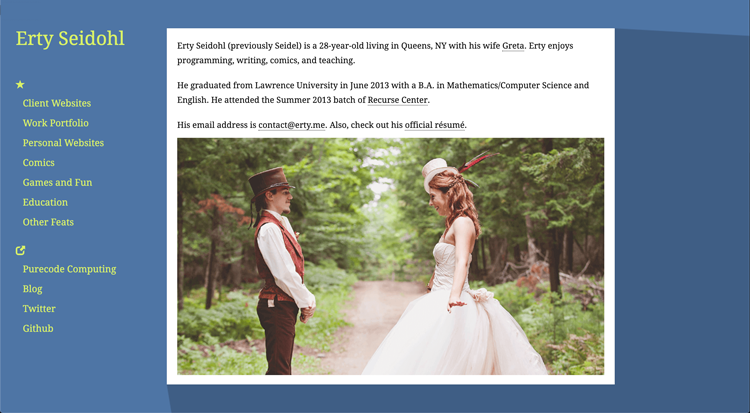750x413 pixels.
Task: Select the Comics menu item
Action: click(x=38, y=163)
